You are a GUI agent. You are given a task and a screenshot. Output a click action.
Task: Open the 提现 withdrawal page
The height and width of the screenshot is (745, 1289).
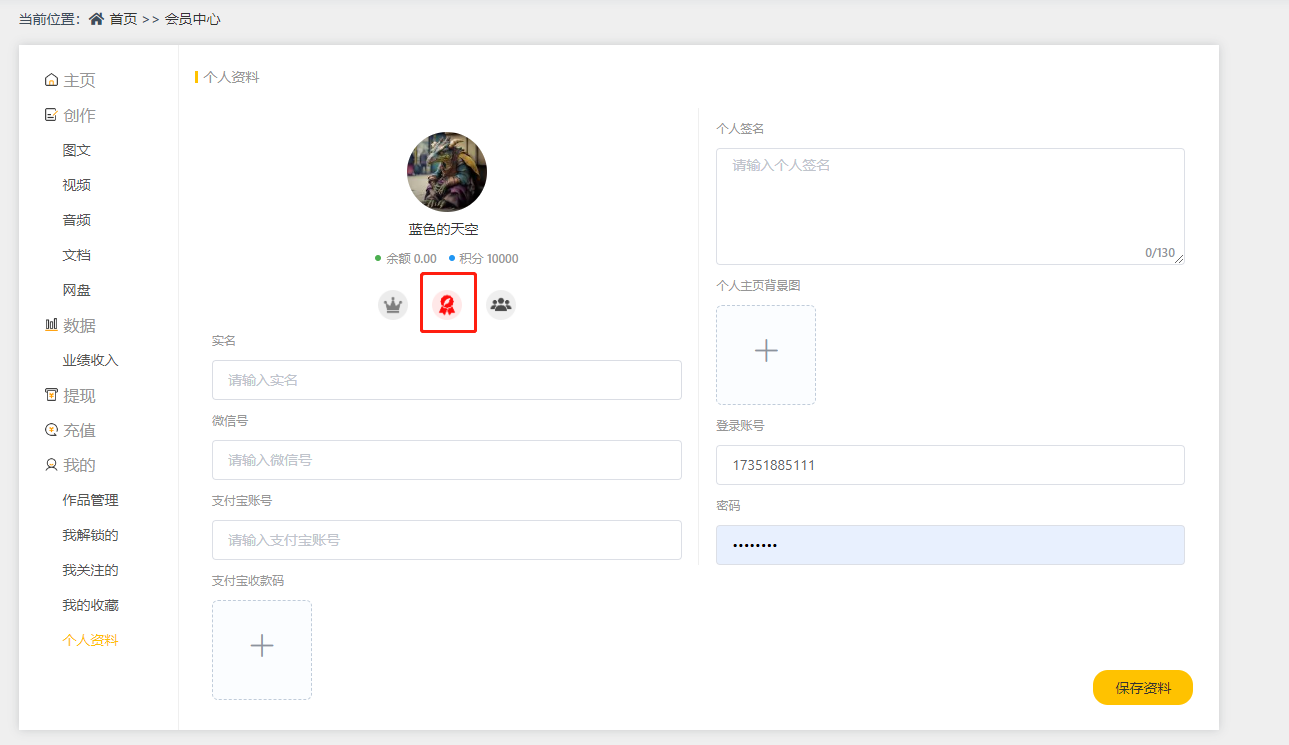pyautogui.click(x=79, y=396)
